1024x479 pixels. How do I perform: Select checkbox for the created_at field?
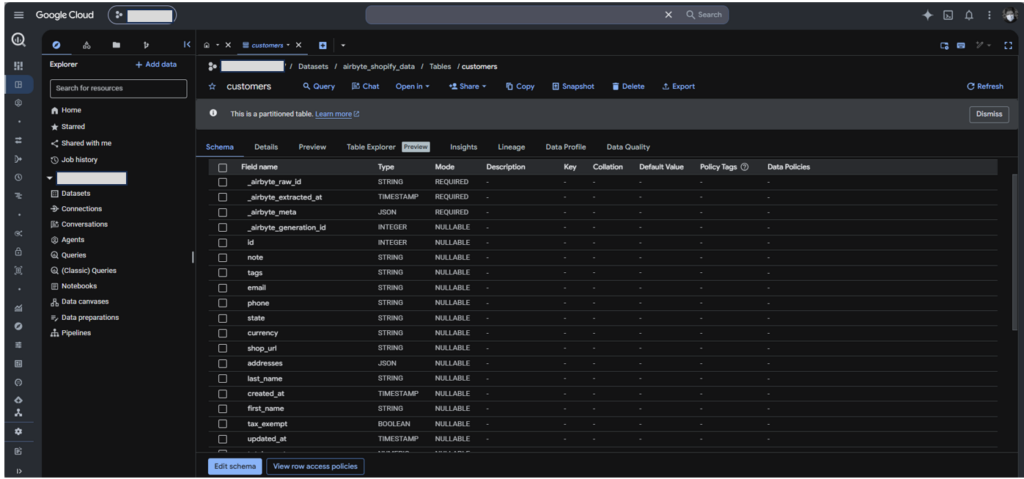tap(223, 394)
